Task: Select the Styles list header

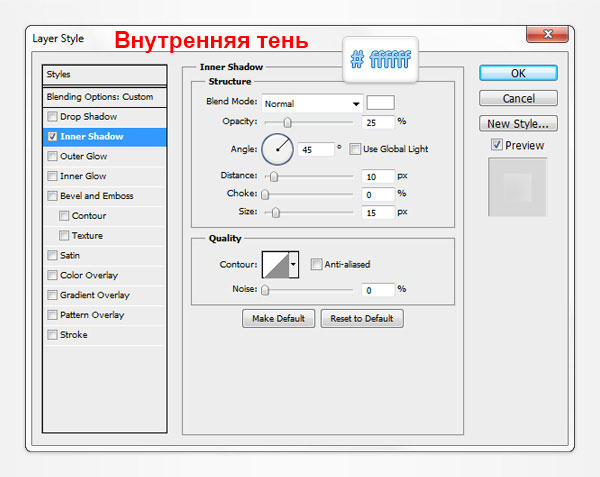Action: (x=104, y=74)
